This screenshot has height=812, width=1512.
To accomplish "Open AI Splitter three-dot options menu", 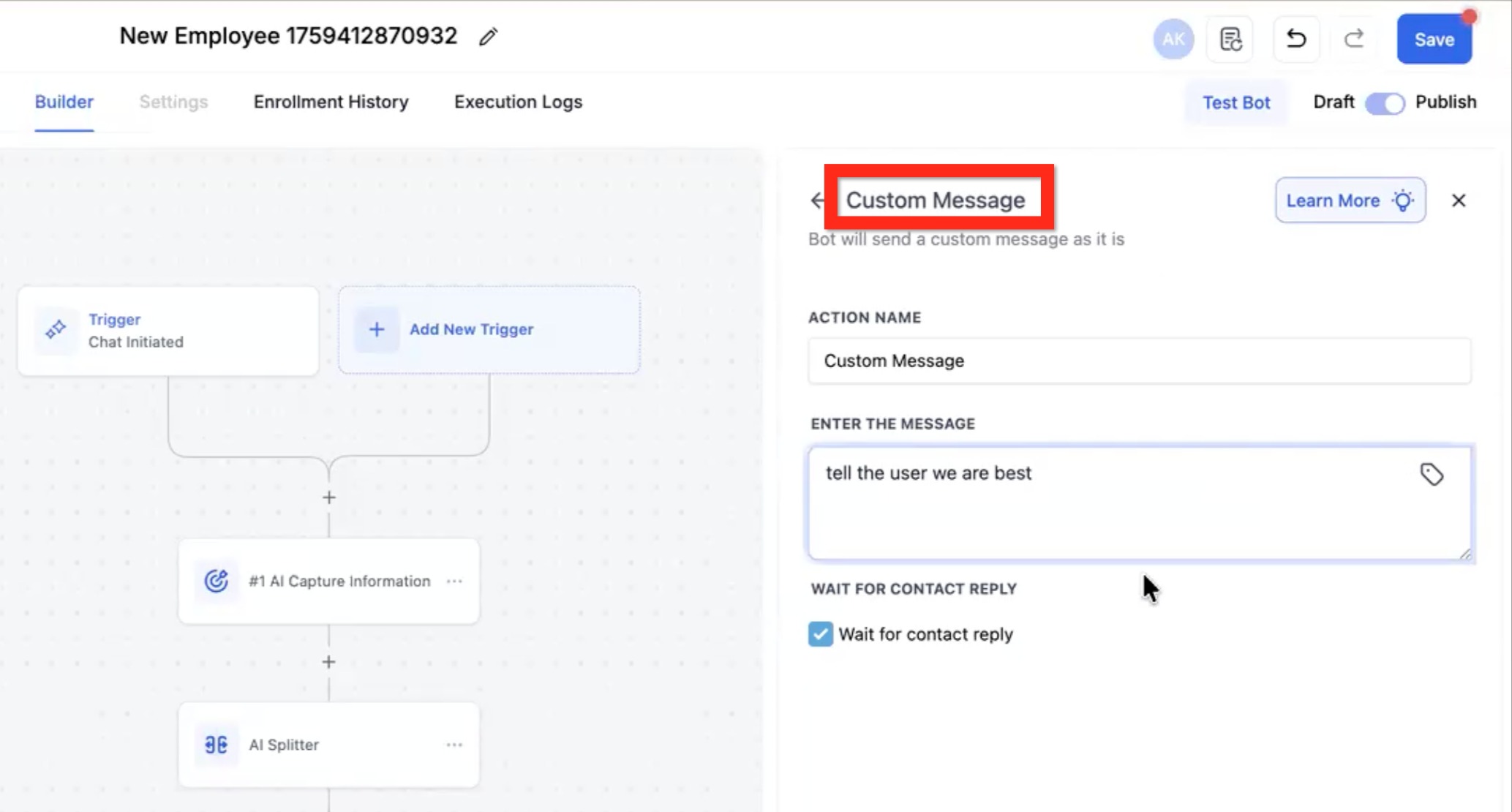I will [x=454, y=745].
